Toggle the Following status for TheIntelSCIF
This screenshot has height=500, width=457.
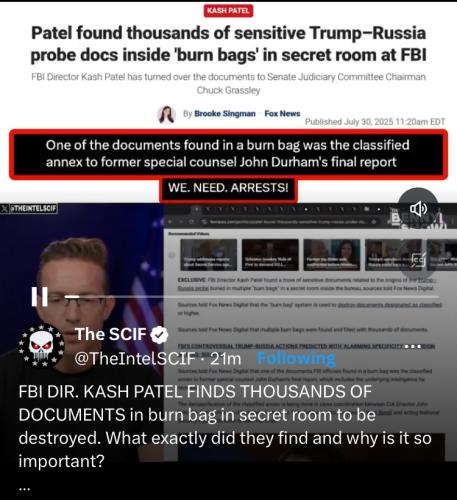tap(296, 359)
